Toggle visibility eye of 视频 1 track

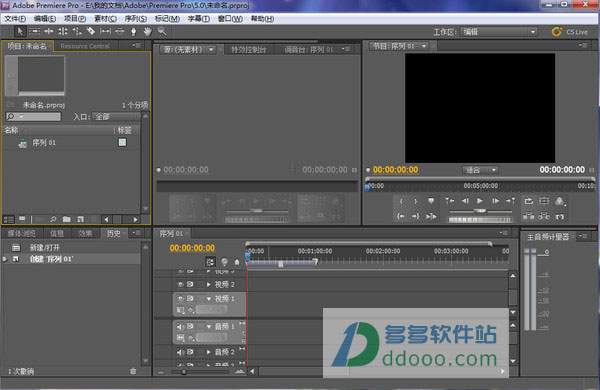point(181,299)
